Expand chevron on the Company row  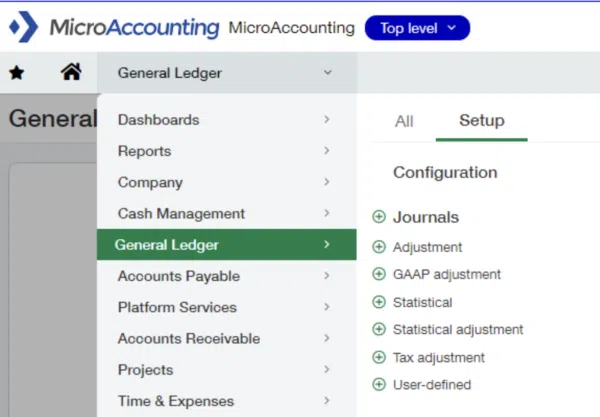(326, 182)
